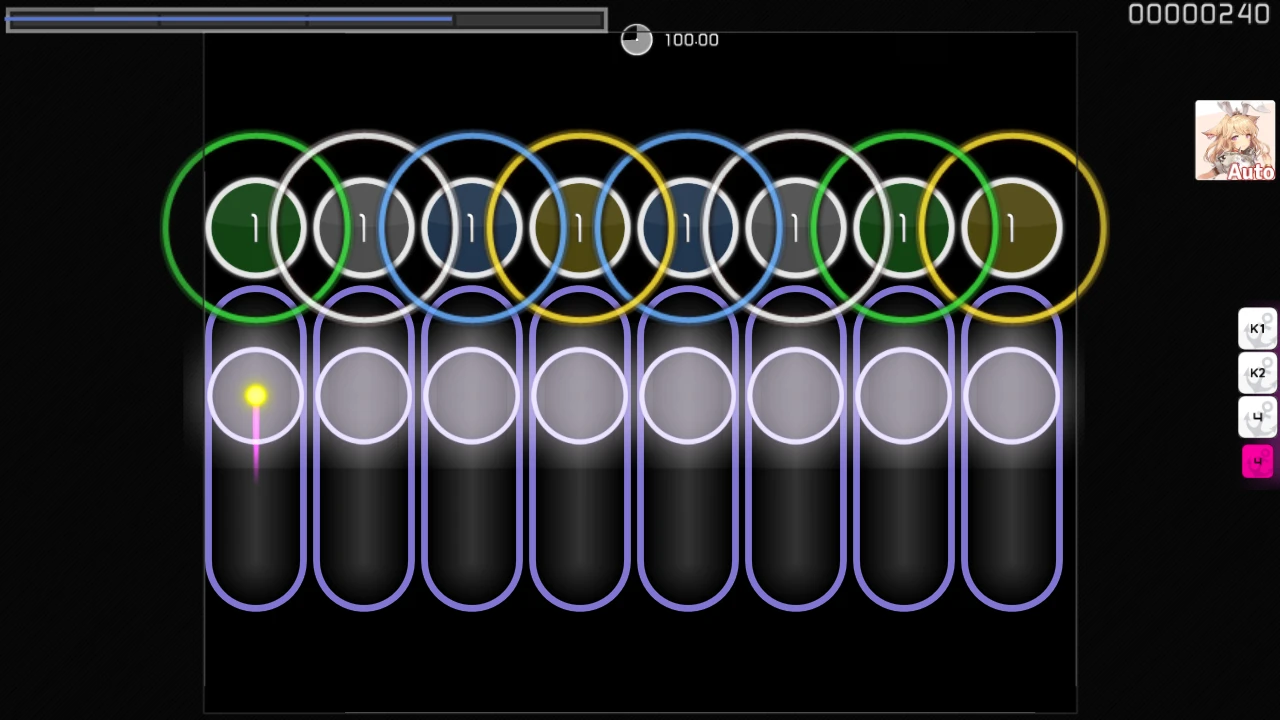Click the seventh hit circle, the second green one
Viewport: 1280px width, 720px height.
pos(903,228)
